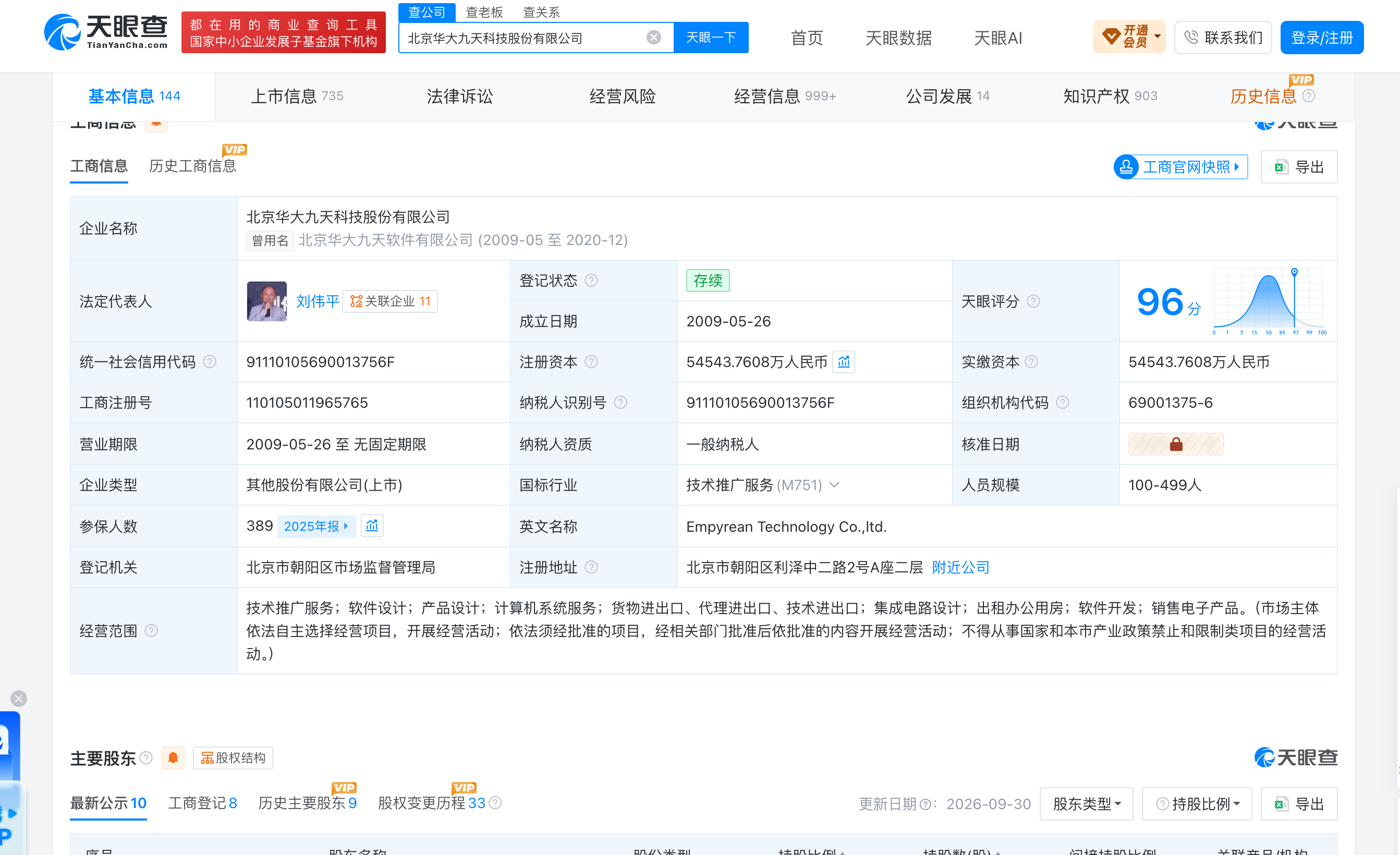The image size is (1400, 855).
Task: Open registered capital chart icon
Action: [x=844, y=362]
